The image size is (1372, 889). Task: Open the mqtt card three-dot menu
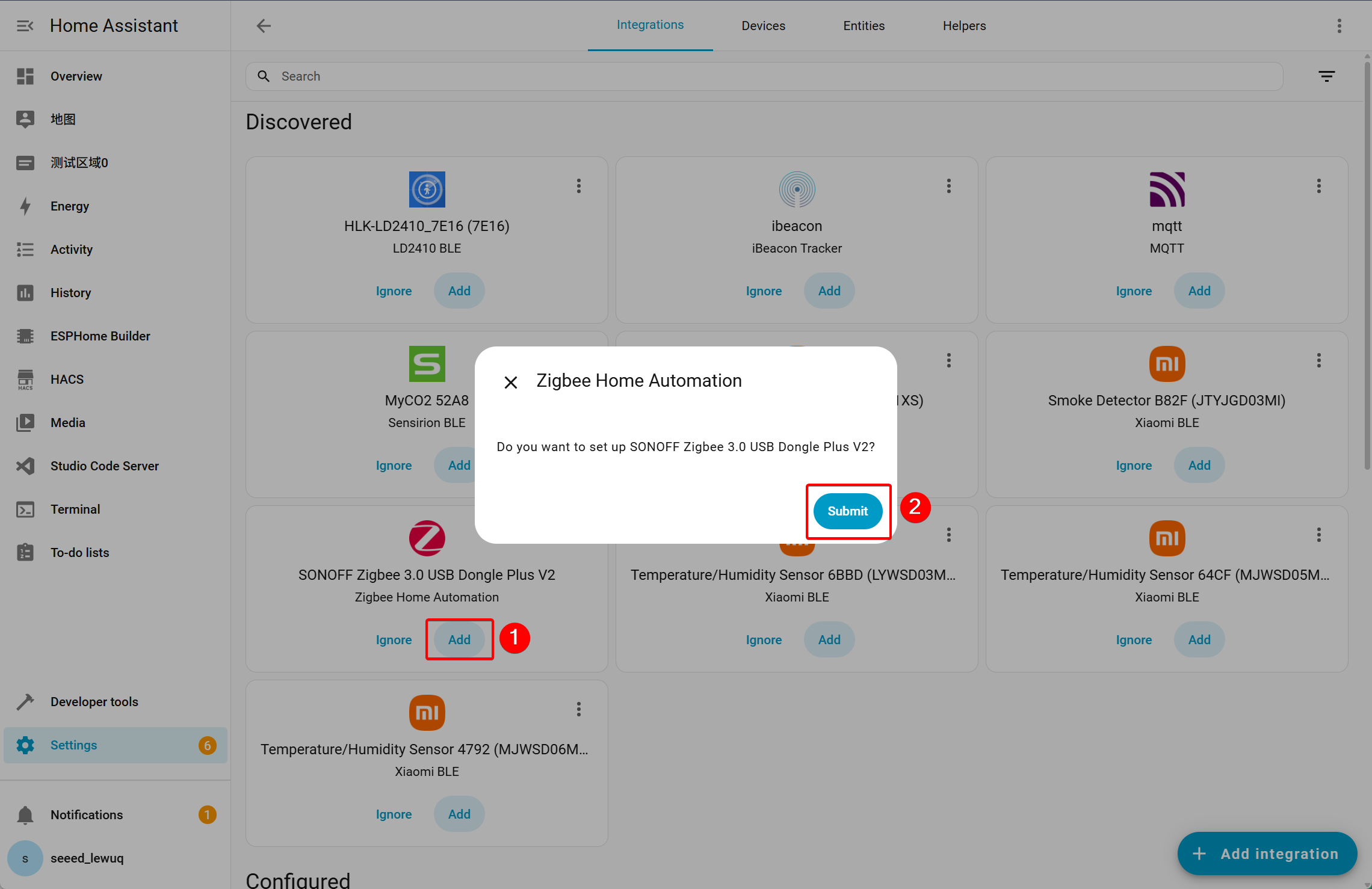(1319, 186)
